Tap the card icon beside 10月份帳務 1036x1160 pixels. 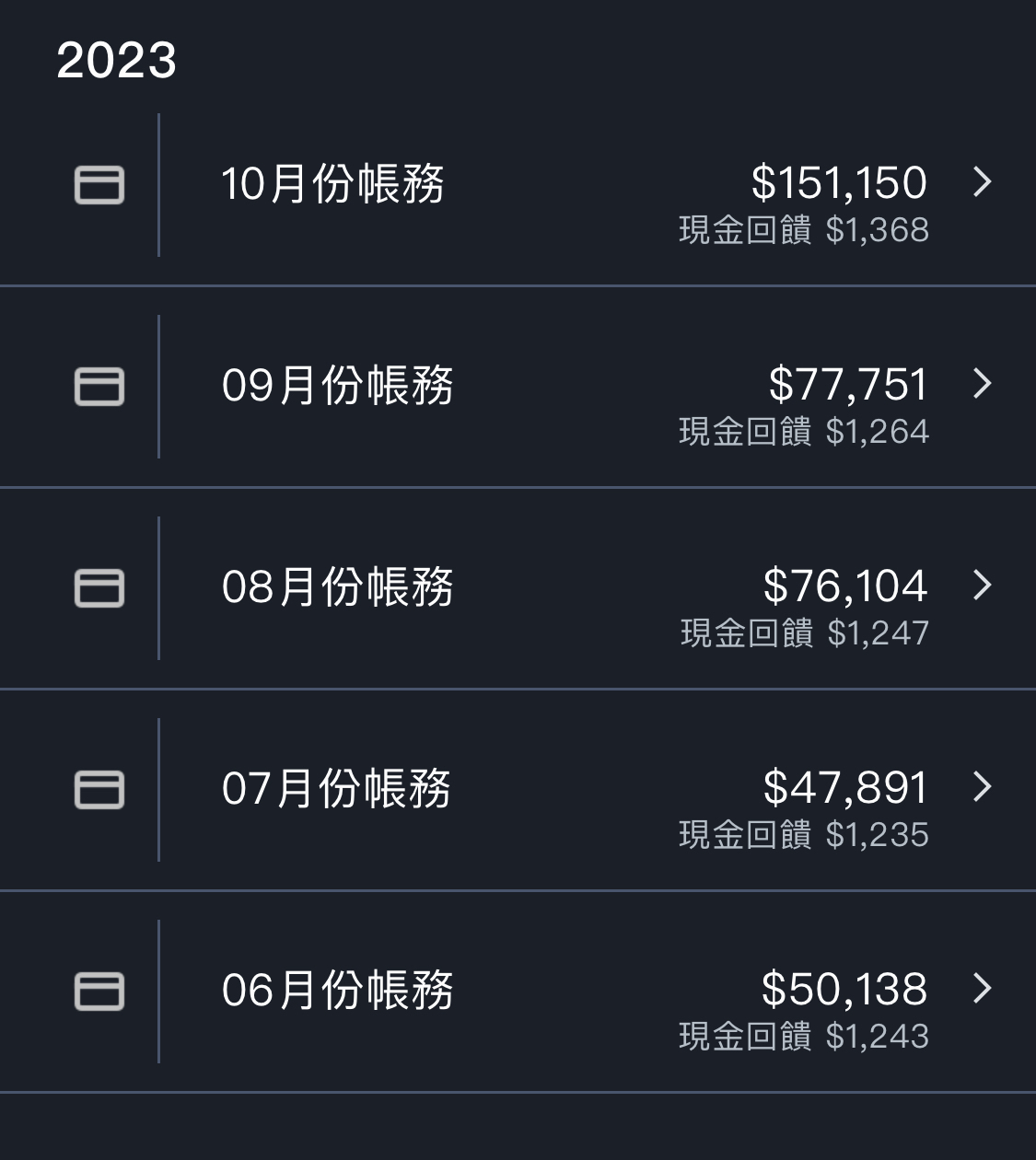(x=99, y=185)
